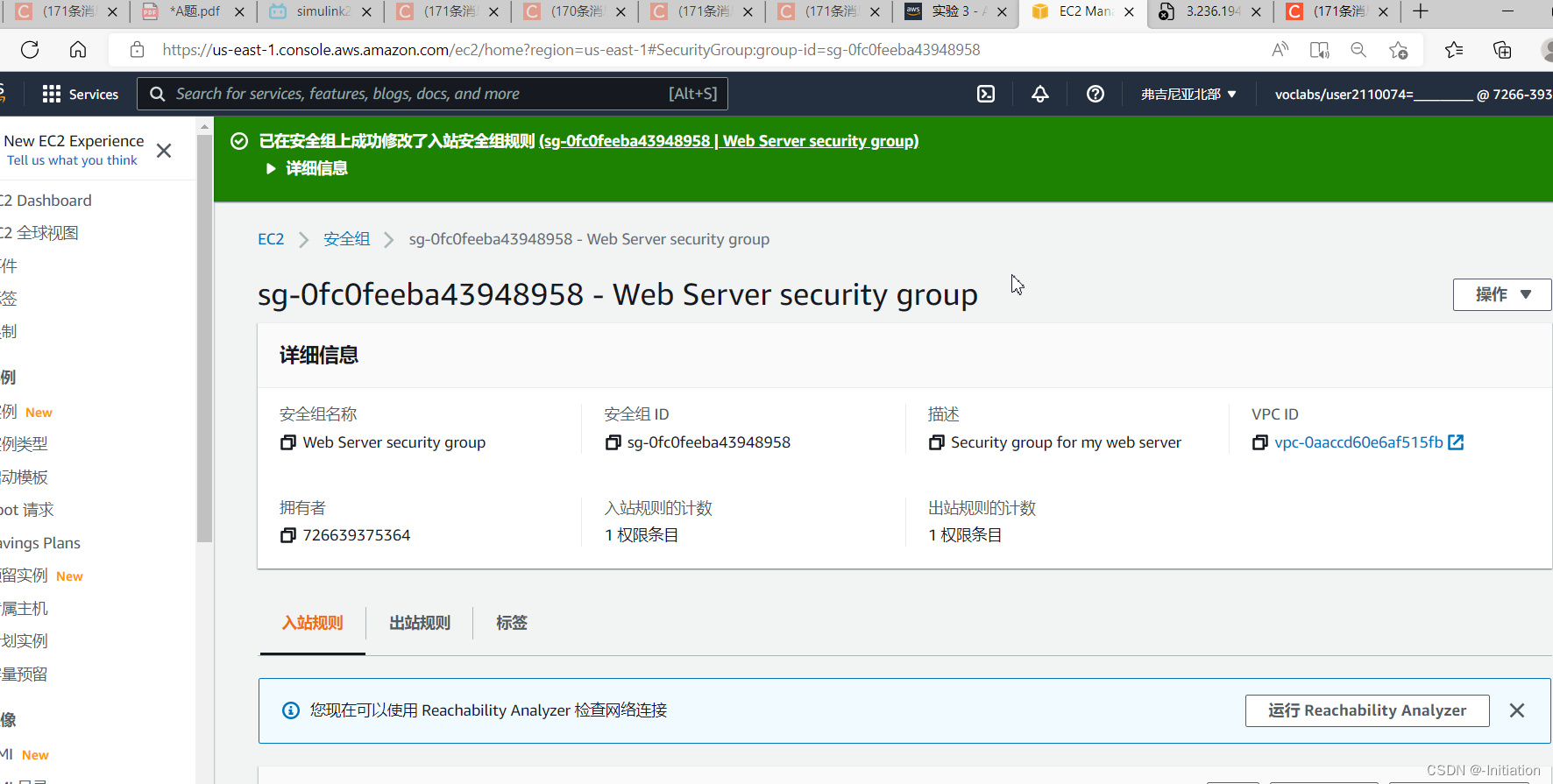Screen dimensions: 1553x784
Task: Open the AWS CloudShell icon
Action: pos(986,94)
